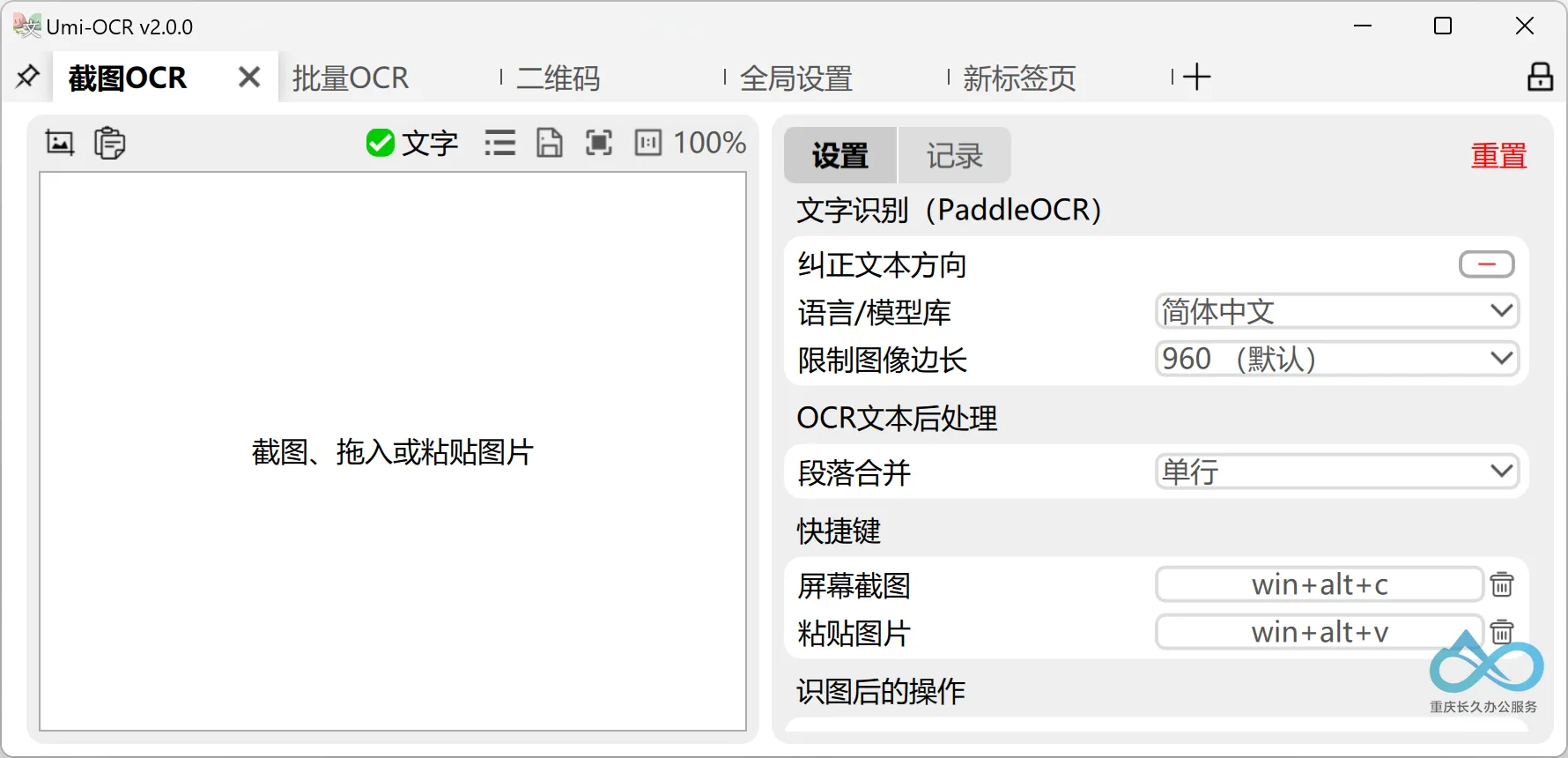Click the 快捷键 section heading
1568x758 pixels.
click(x=839, y=531)
